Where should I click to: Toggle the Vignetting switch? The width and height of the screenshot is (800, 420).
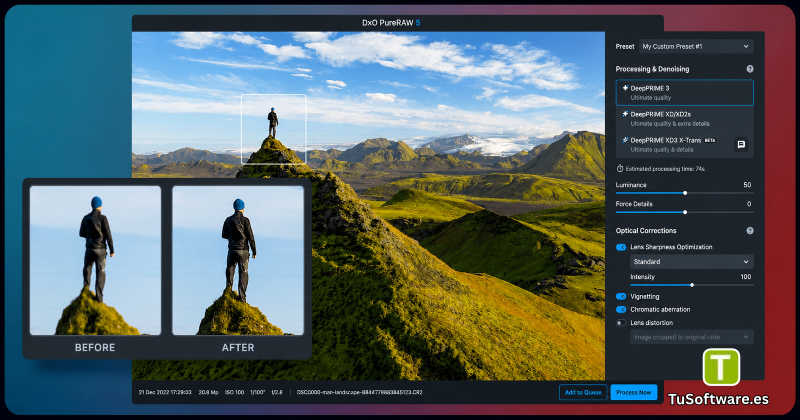coord(621,297)
